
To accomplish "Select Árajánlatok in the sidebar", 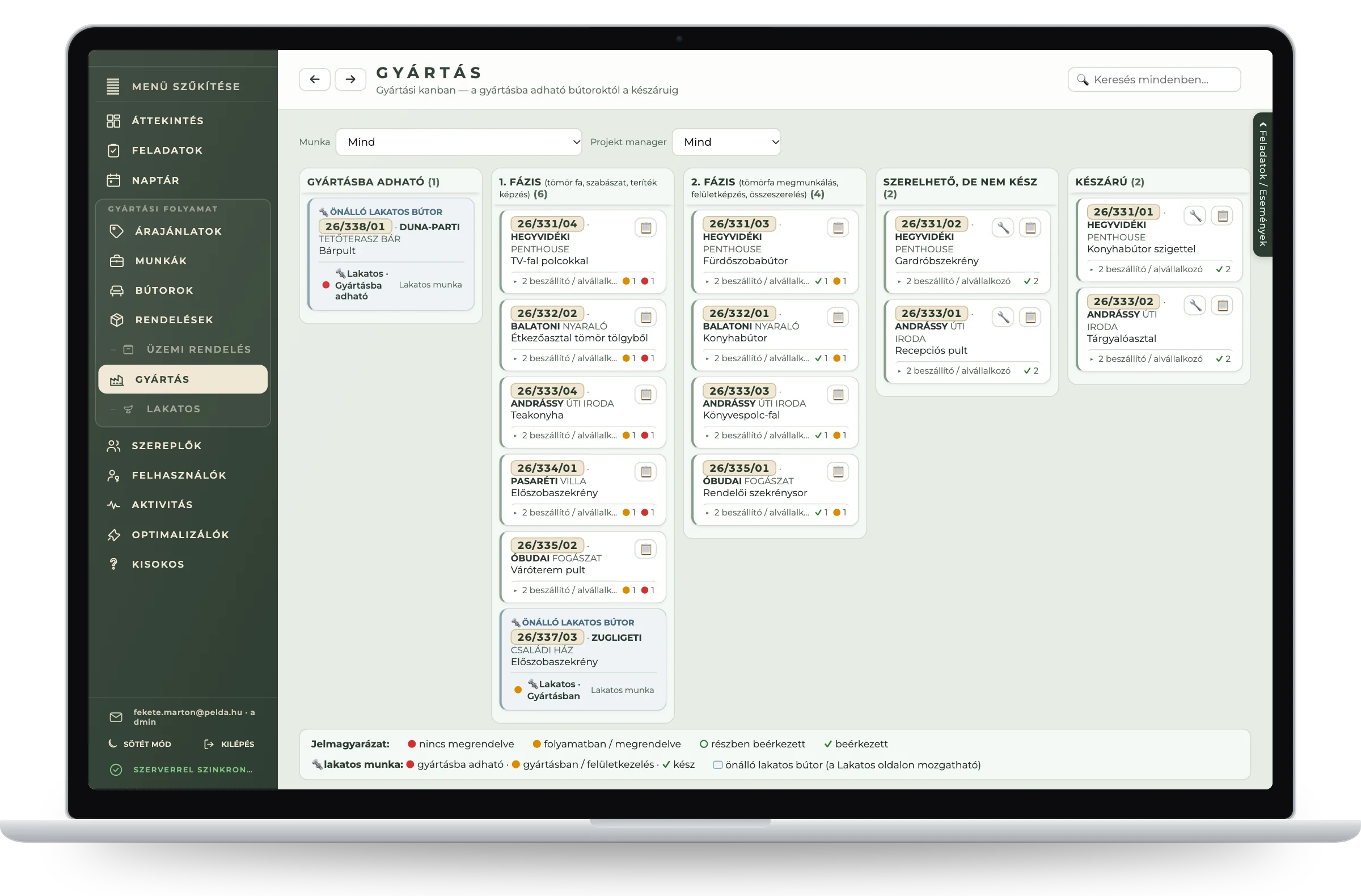I will (x=183, y=231).
